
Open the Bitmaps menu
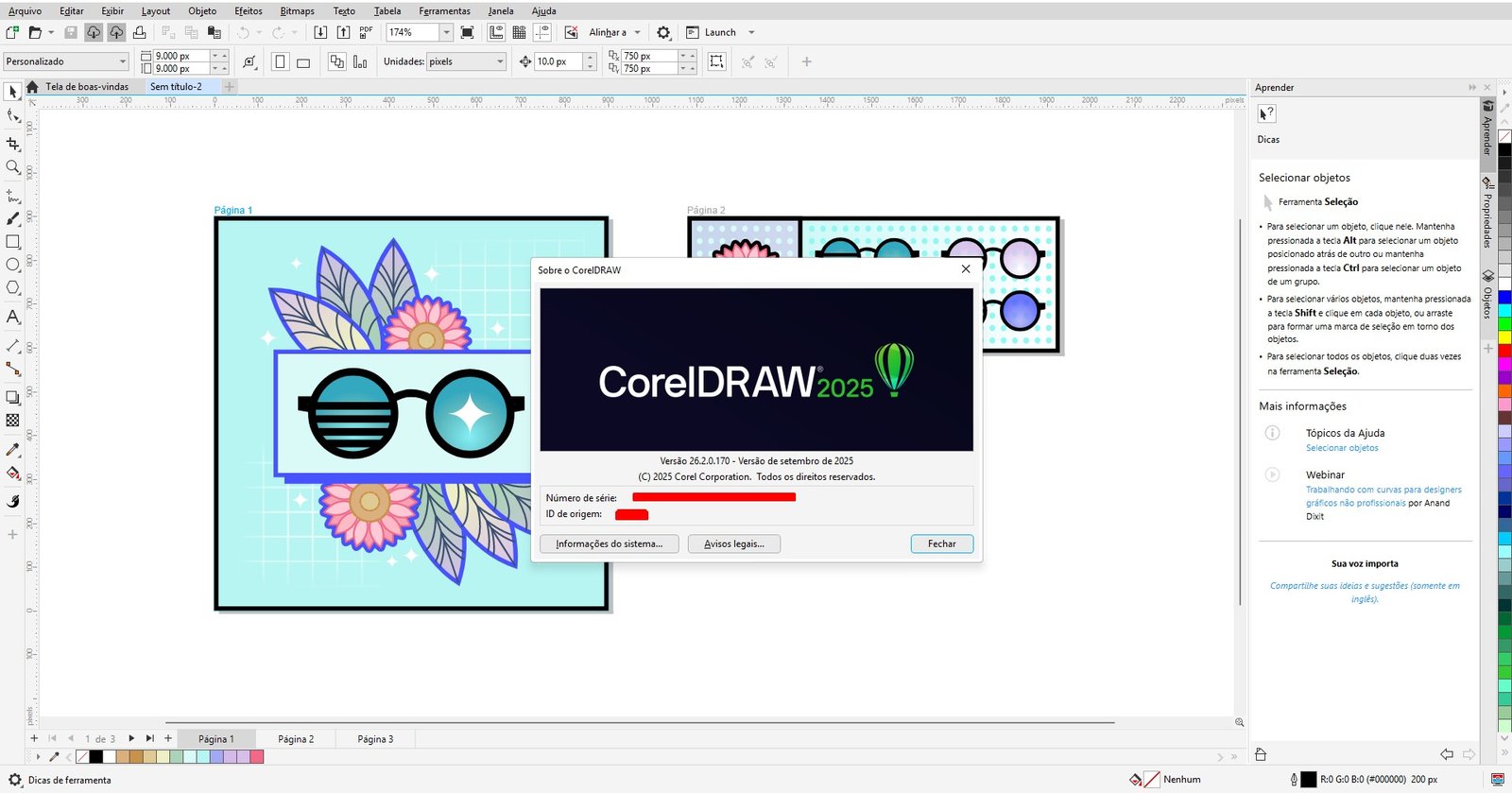pyautogui.click(x=297, y=10)
